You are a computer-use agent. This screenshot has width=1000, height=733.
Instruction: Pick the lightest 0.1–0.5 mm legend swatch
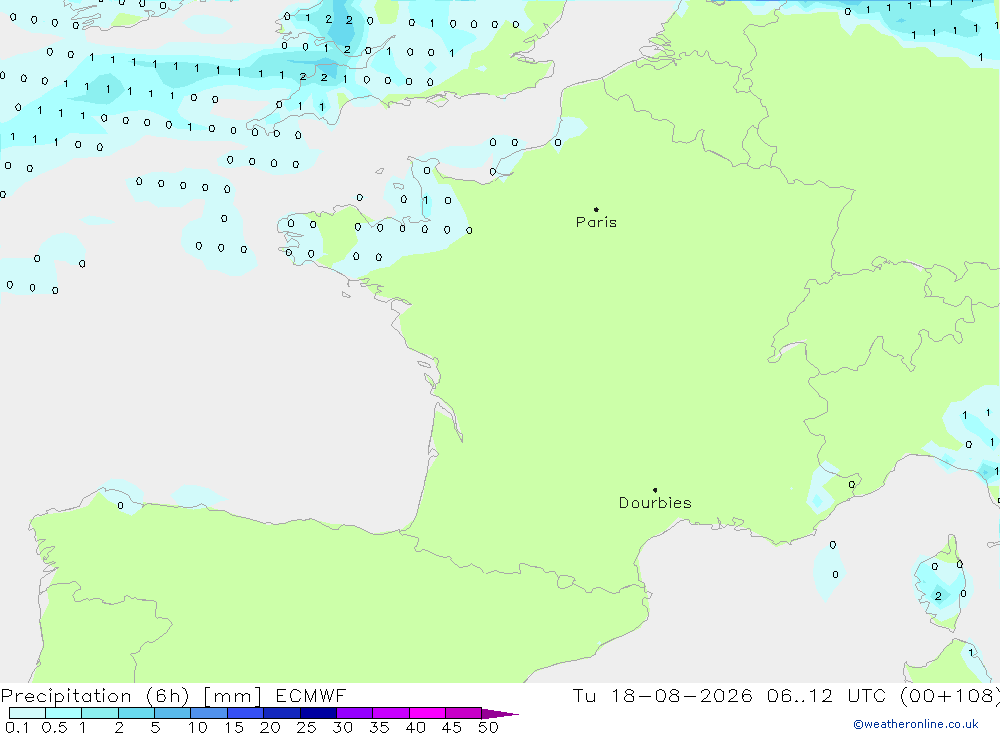[27, 713]
